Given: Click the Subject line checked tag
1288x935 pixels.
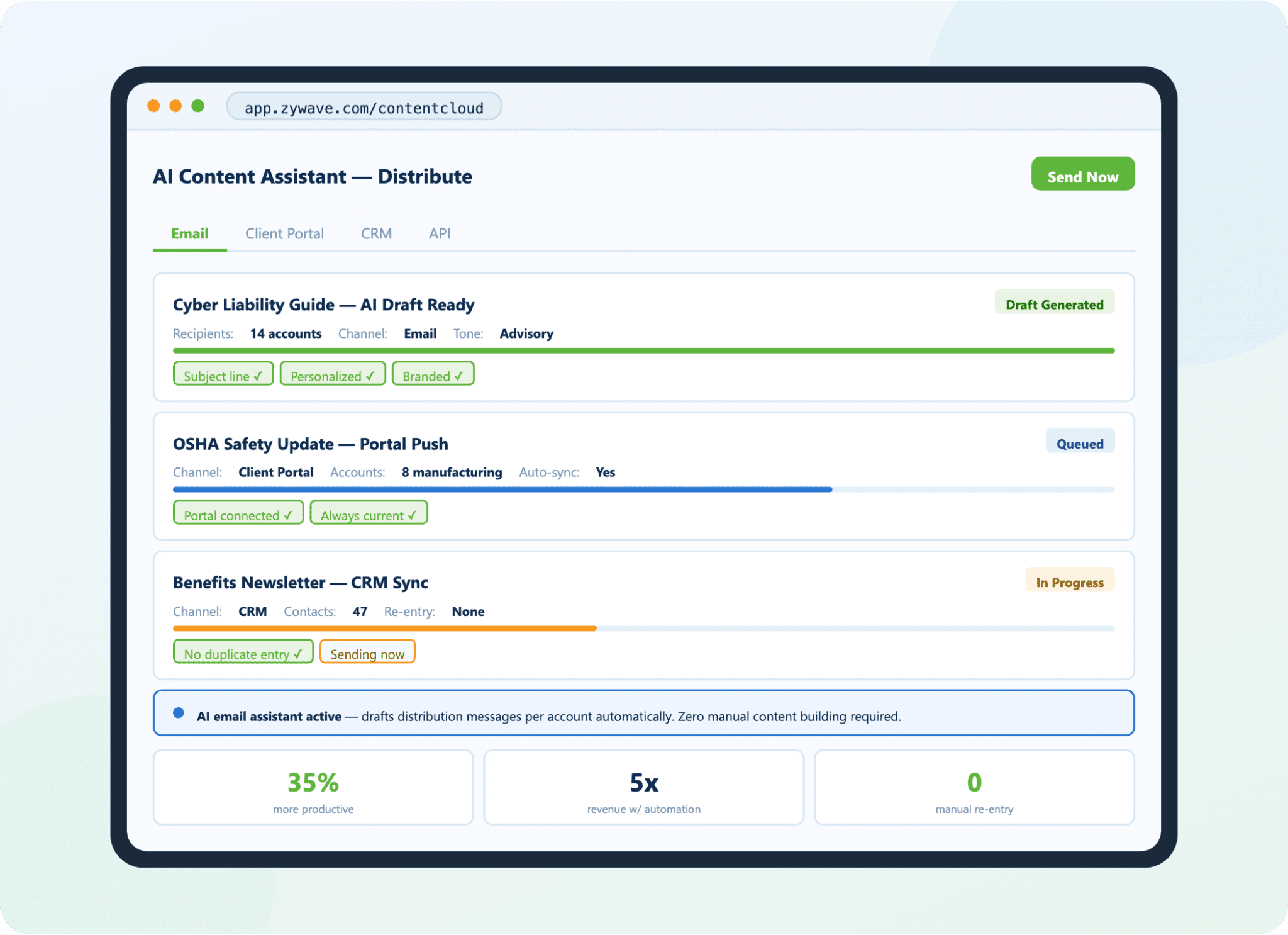Looking at the screenshot, I should (223, 375).
